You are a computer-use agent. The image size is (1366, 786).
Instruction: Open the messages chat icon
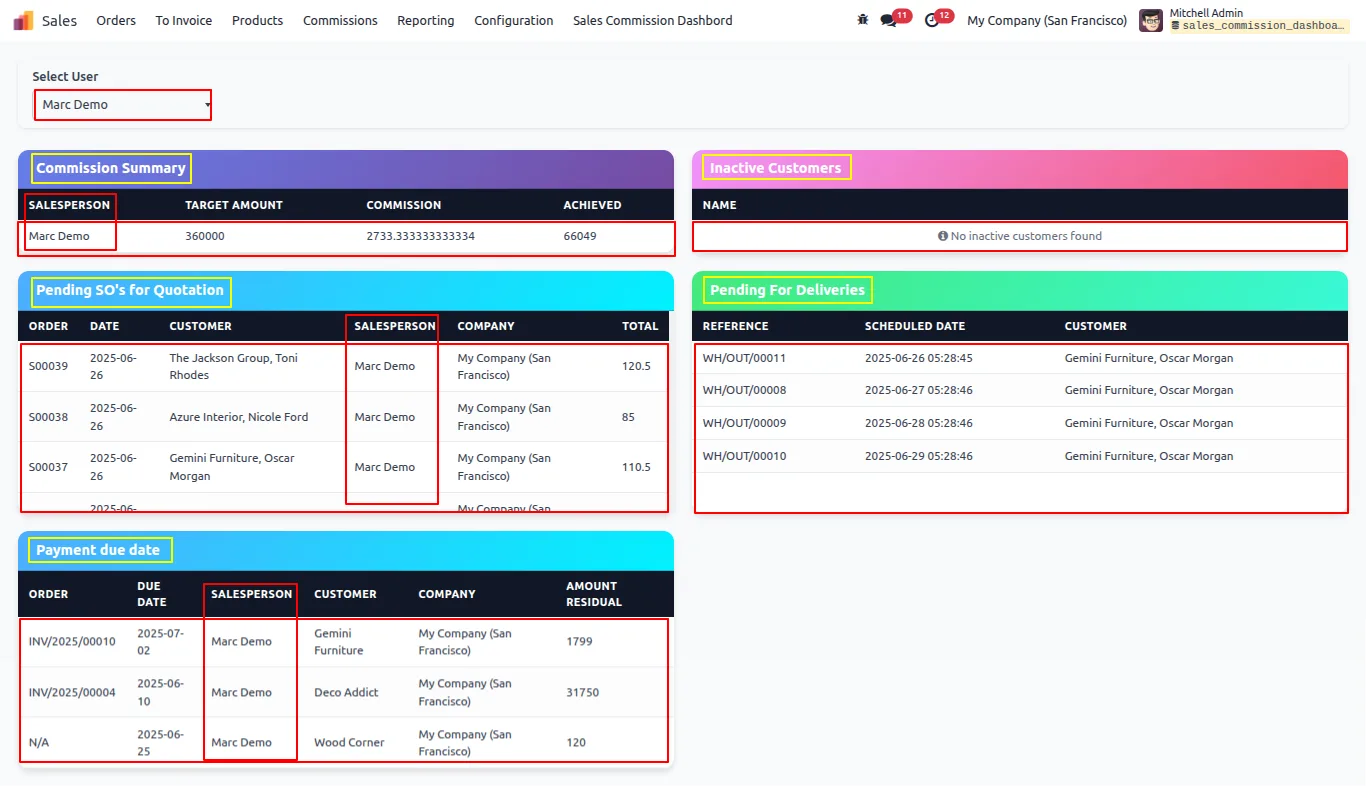pyautogui.click(x=888, y=20)
